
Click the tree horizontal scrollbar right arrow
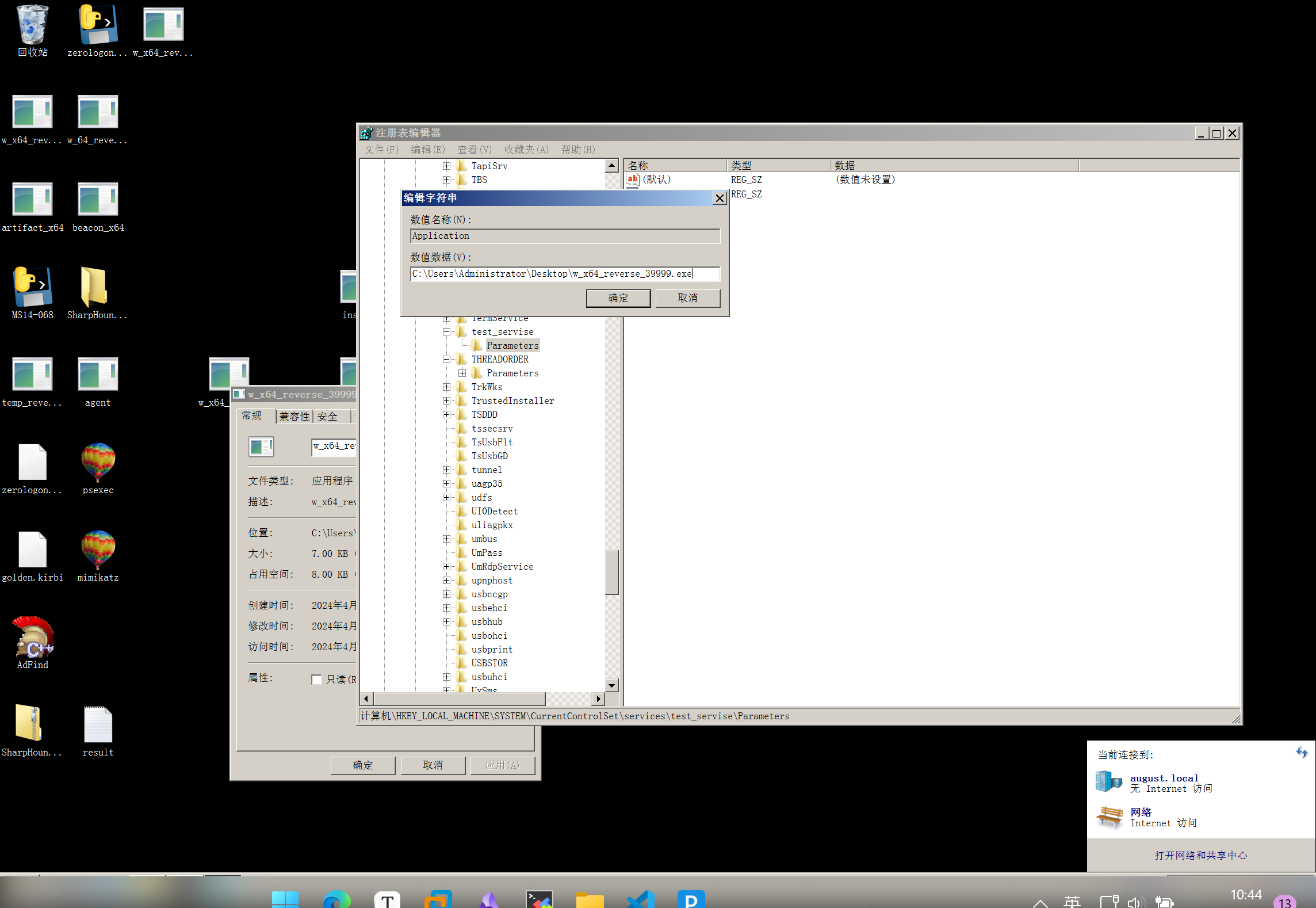click(599, 699)
